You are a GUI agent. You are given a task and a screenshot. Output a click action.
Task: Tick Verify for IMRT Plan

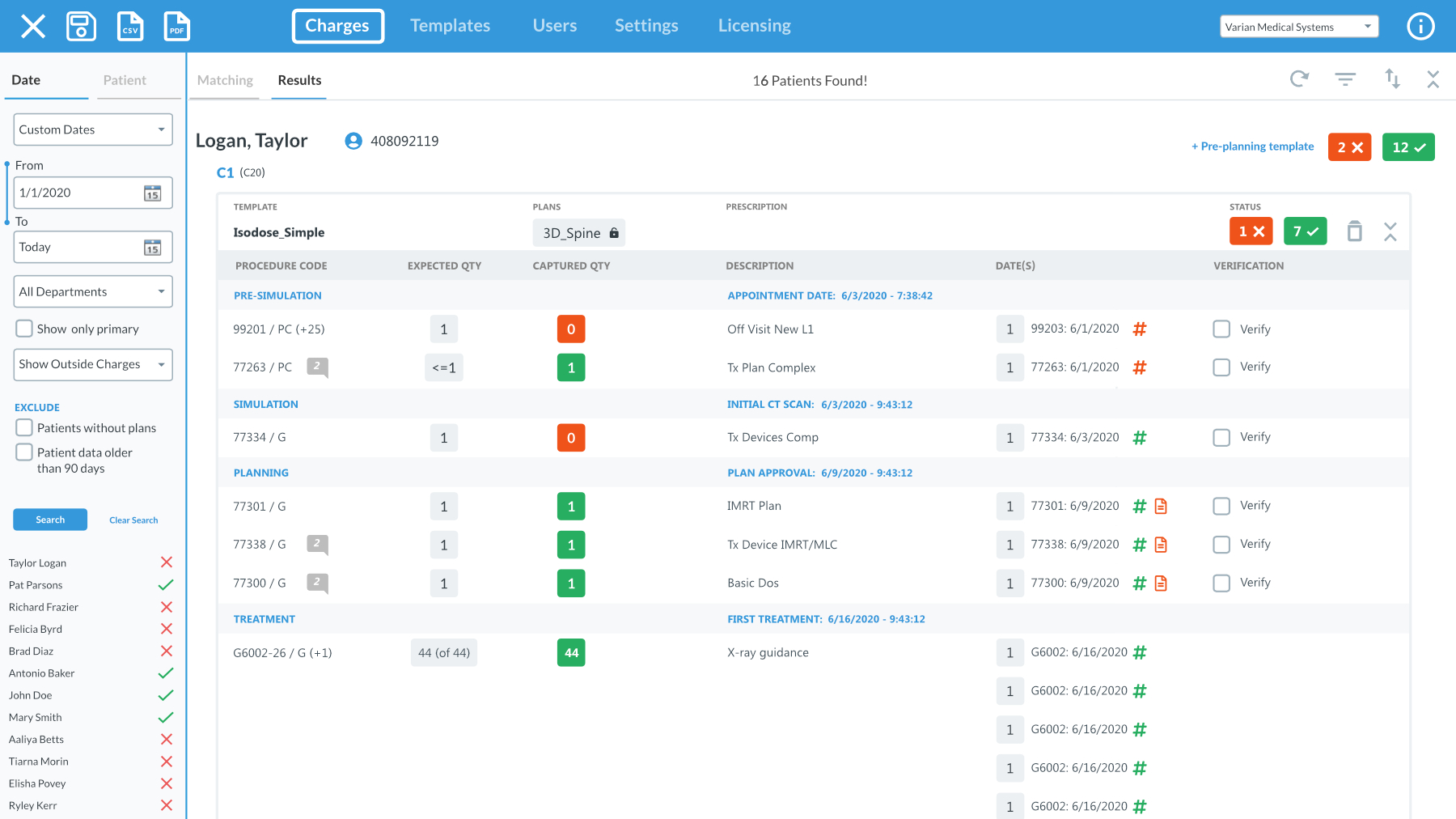(1221, 507)
